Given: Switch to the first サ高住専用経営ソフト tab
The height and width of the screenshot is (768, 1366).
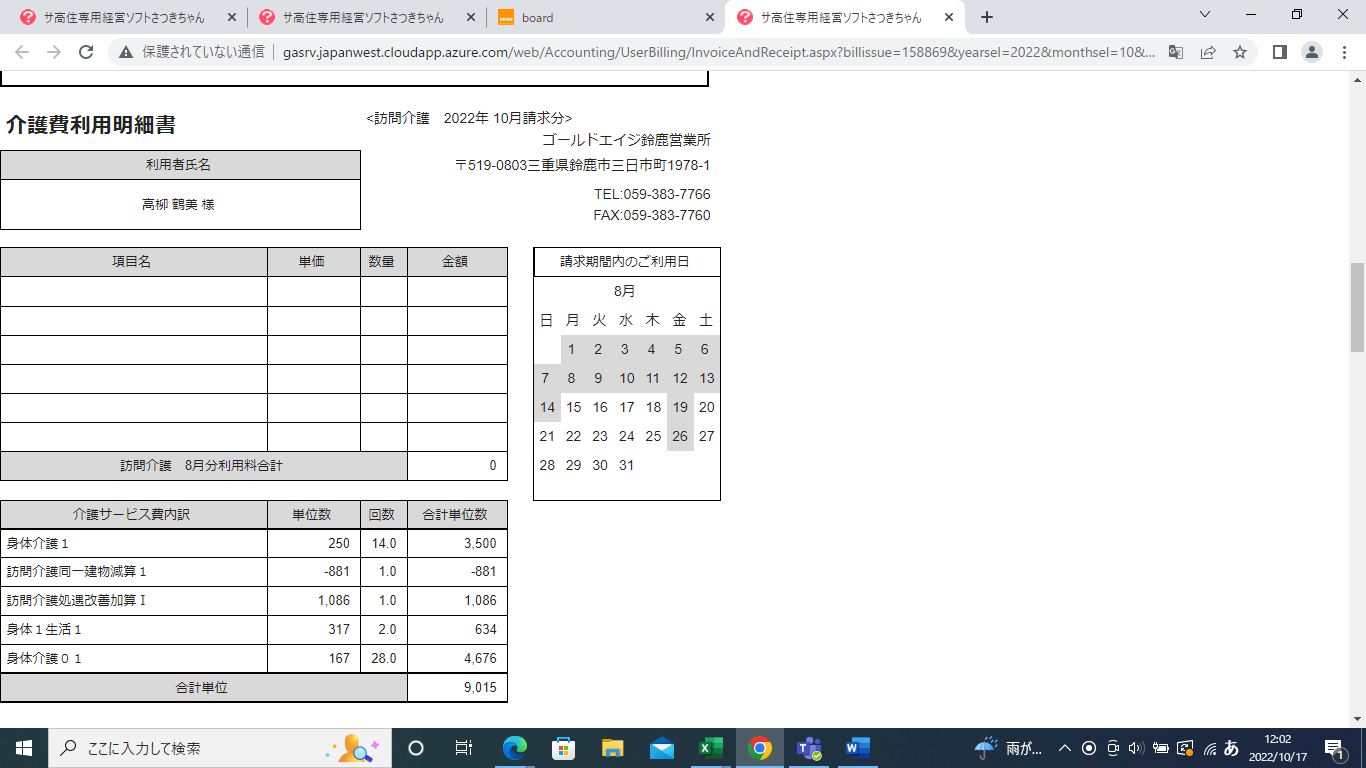Looking at the screenshot, I should tap(125, 17).
